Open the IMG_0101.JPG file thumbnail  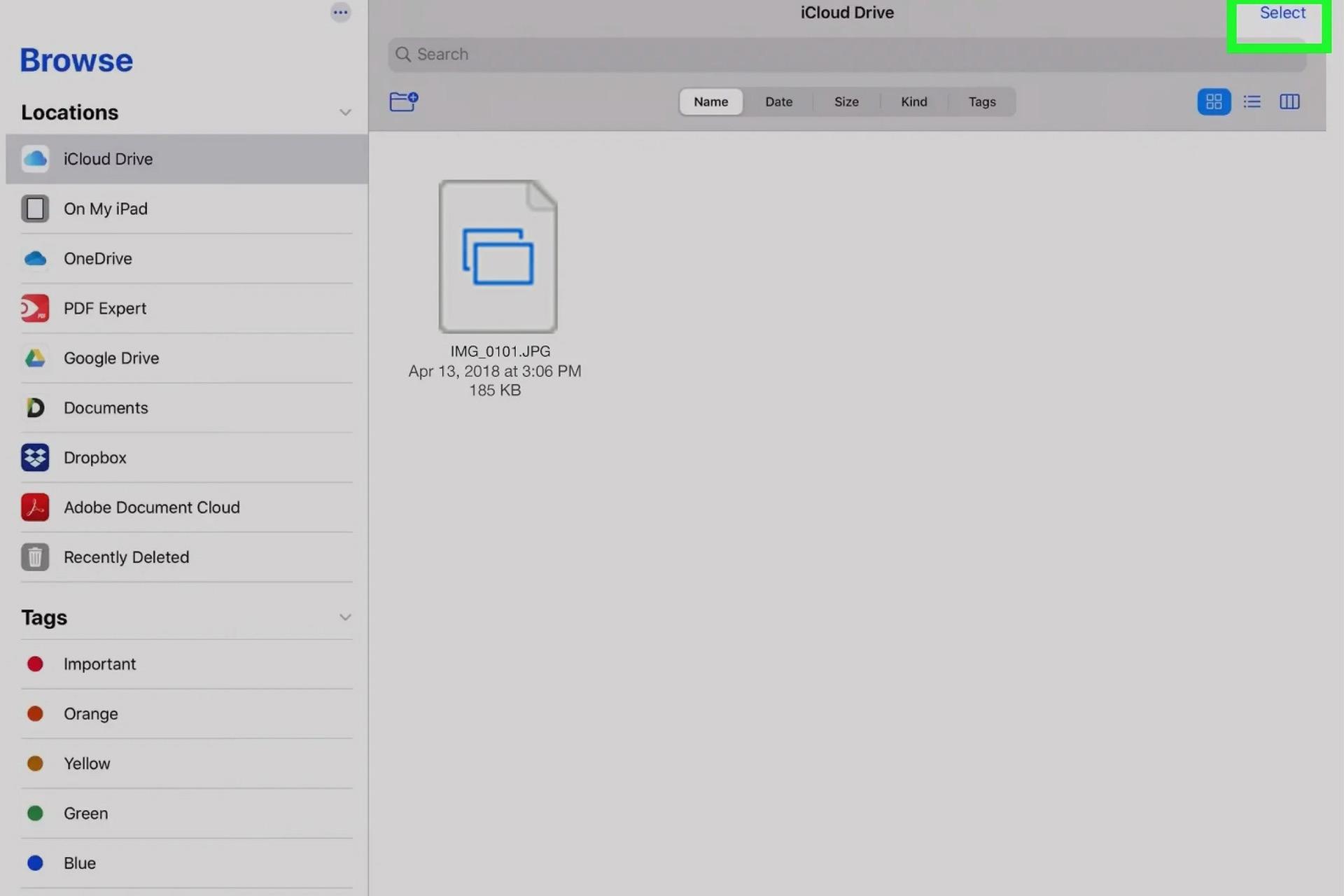click(x=498, y=256)
